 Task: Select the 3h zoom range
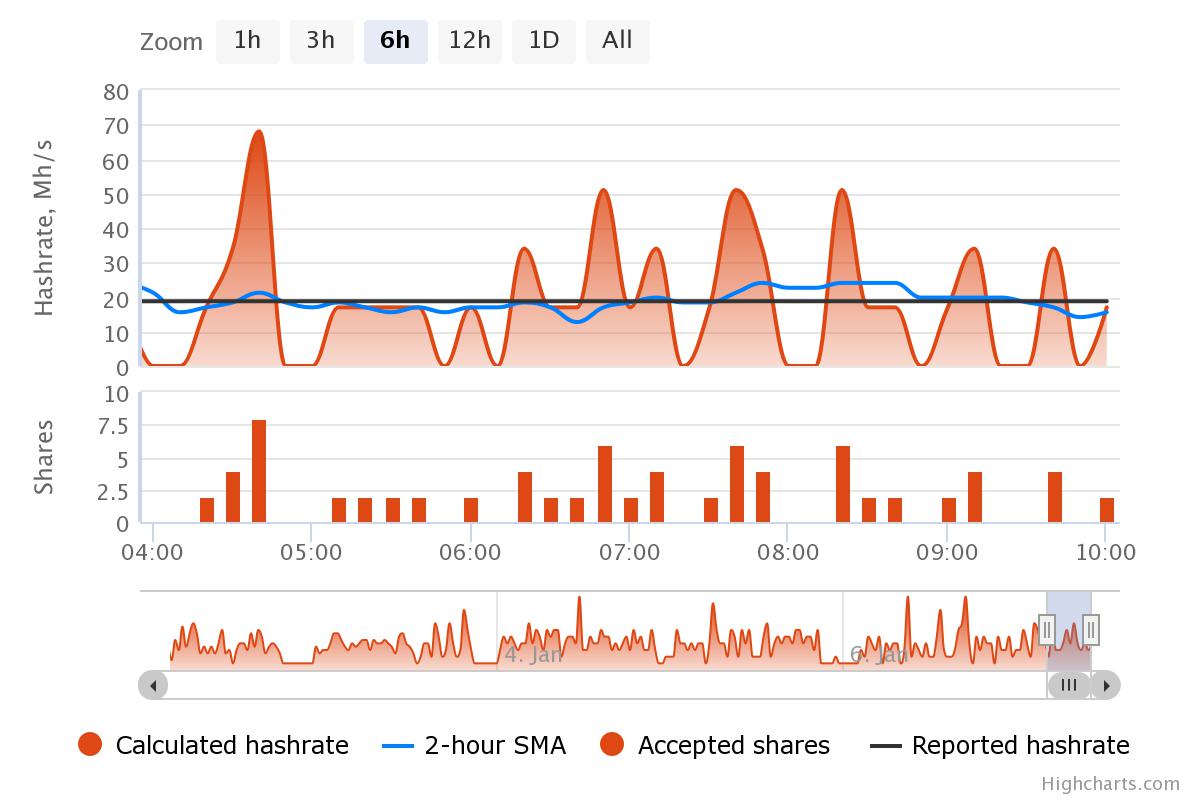point(321,41)
